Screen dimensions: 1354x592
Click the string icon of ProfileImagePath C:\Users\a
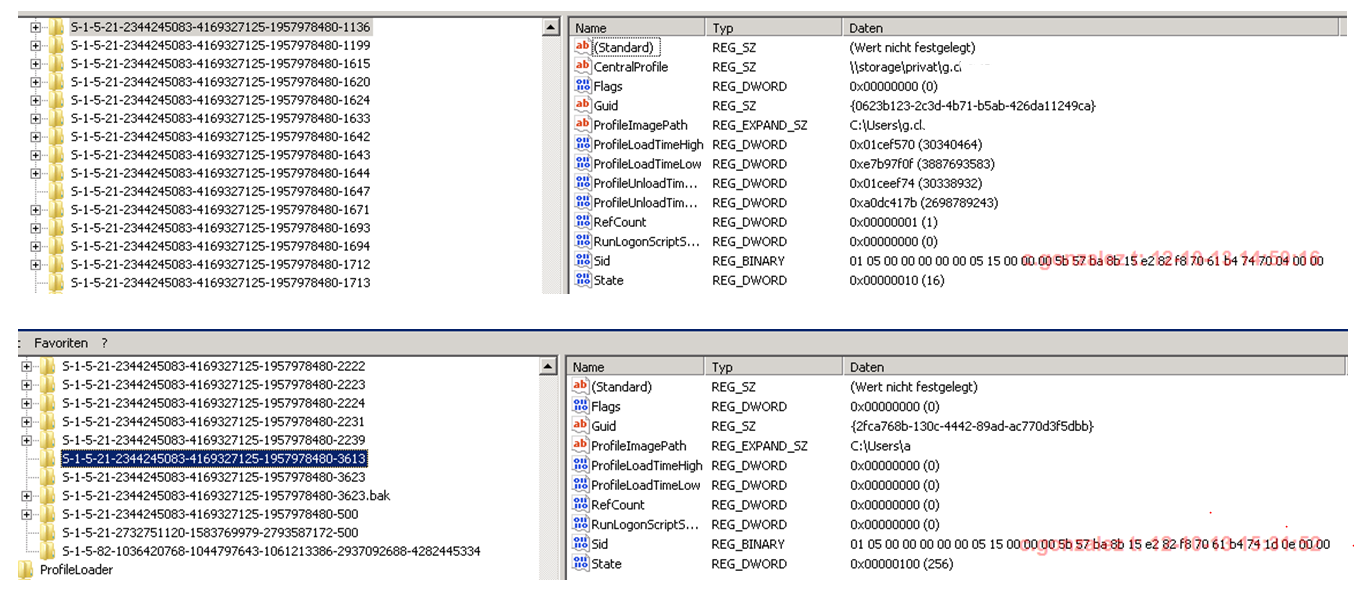(x=580, y=445)
